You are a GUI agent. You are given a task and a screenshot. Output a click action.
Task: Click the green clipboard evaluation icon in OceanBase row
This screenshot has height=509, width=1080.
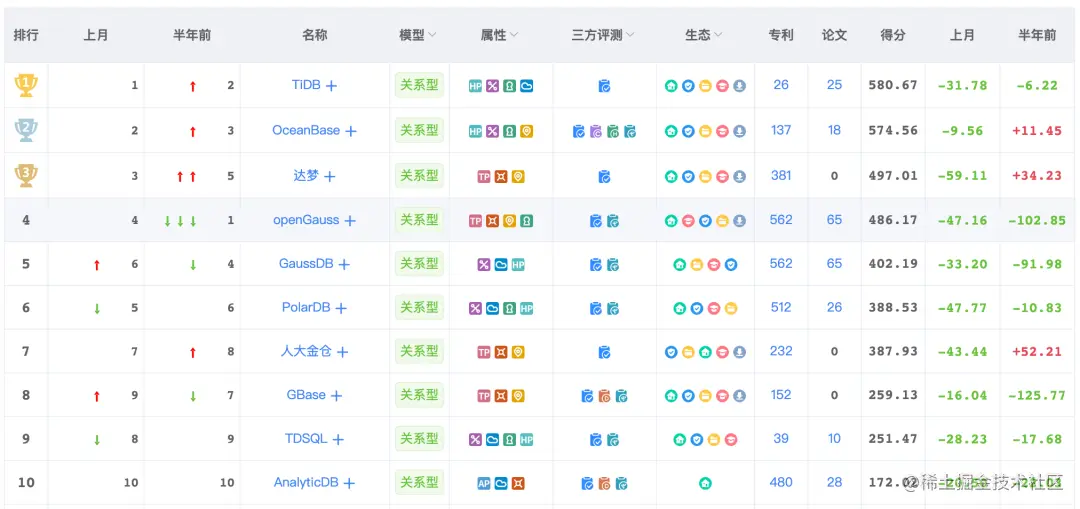613,132
